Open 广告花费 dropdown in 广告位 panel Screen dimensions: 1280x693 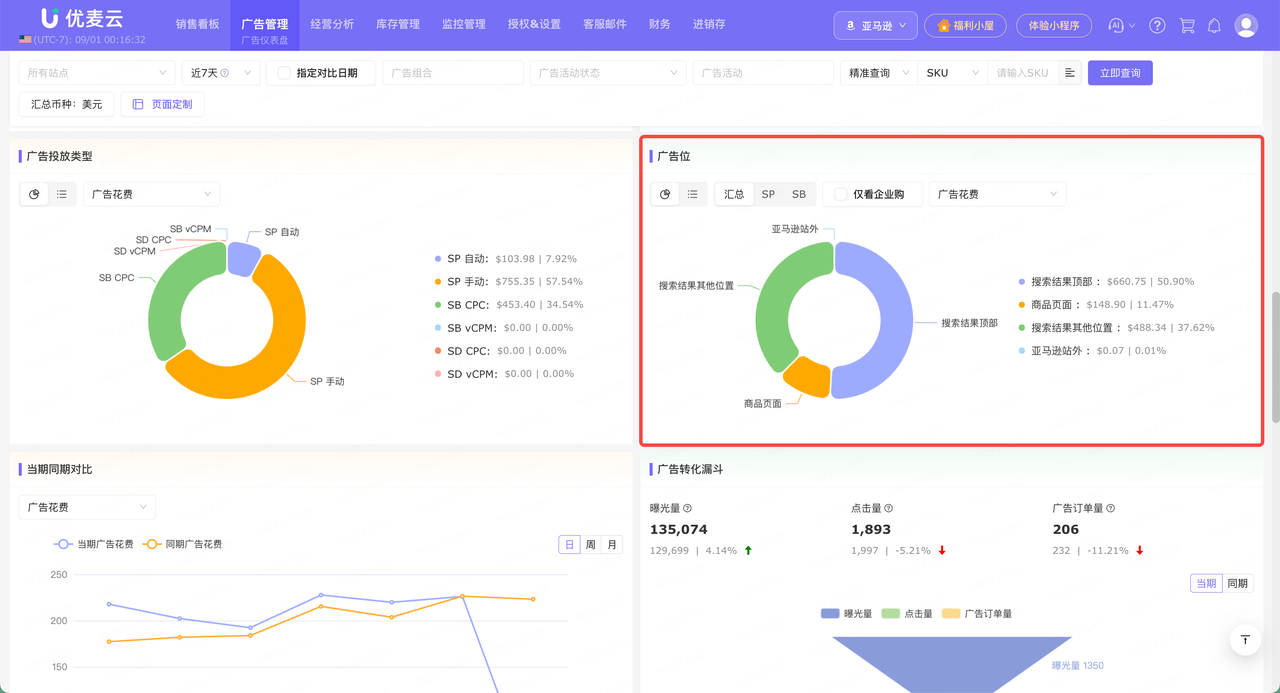(997, 194)
